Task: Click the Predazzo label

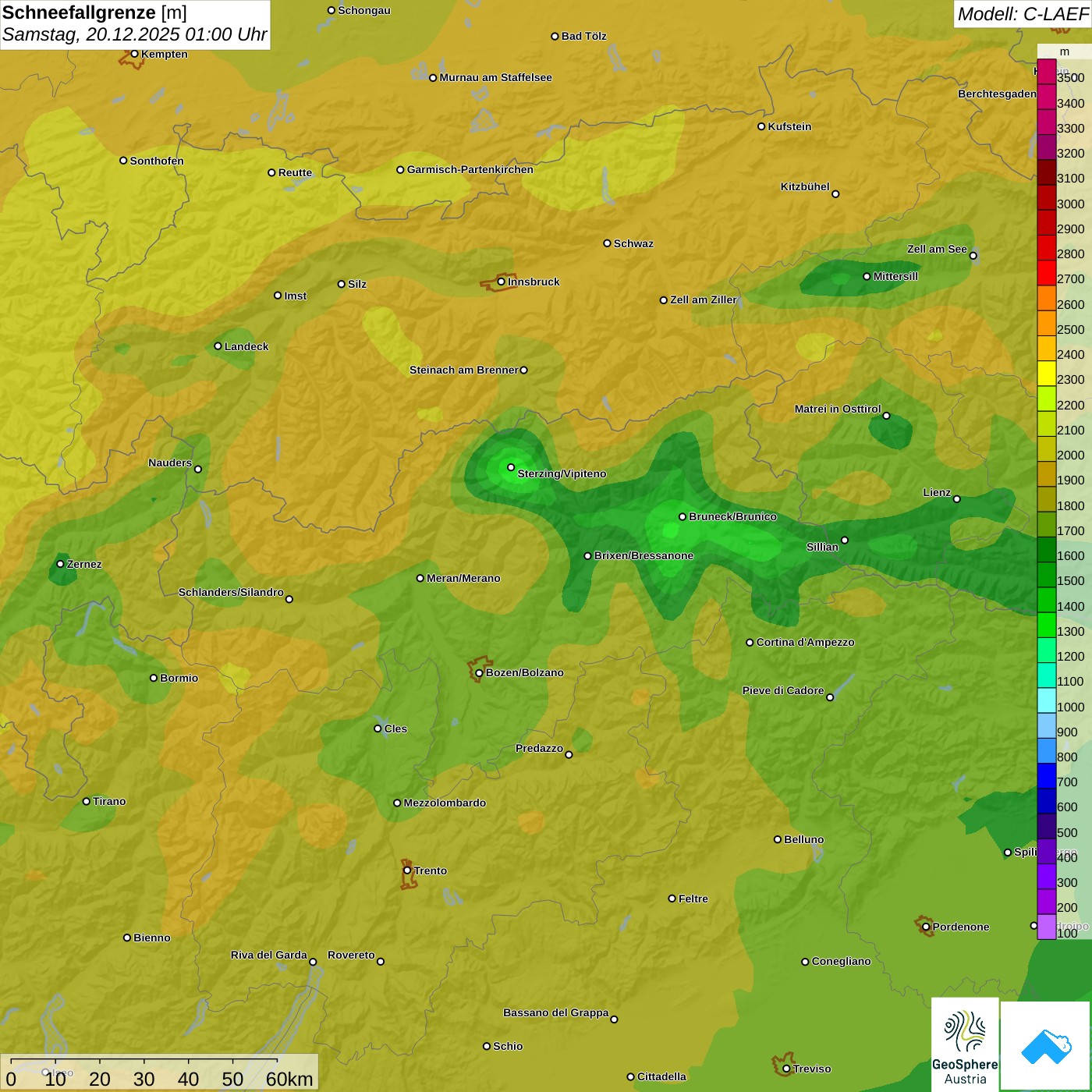Action: [539, 748]
